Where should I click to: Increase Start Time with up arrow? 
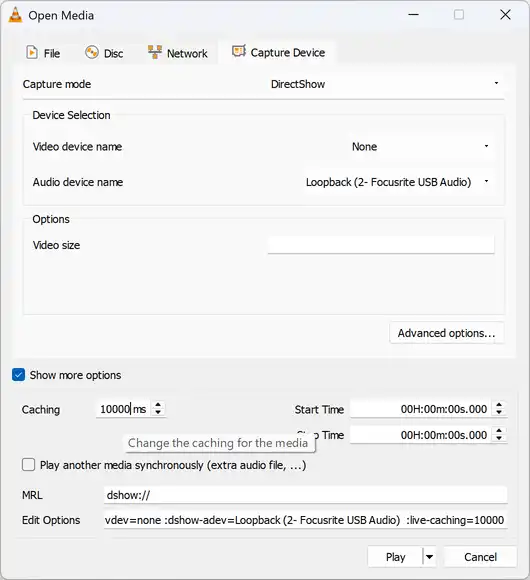coord(499,405)
